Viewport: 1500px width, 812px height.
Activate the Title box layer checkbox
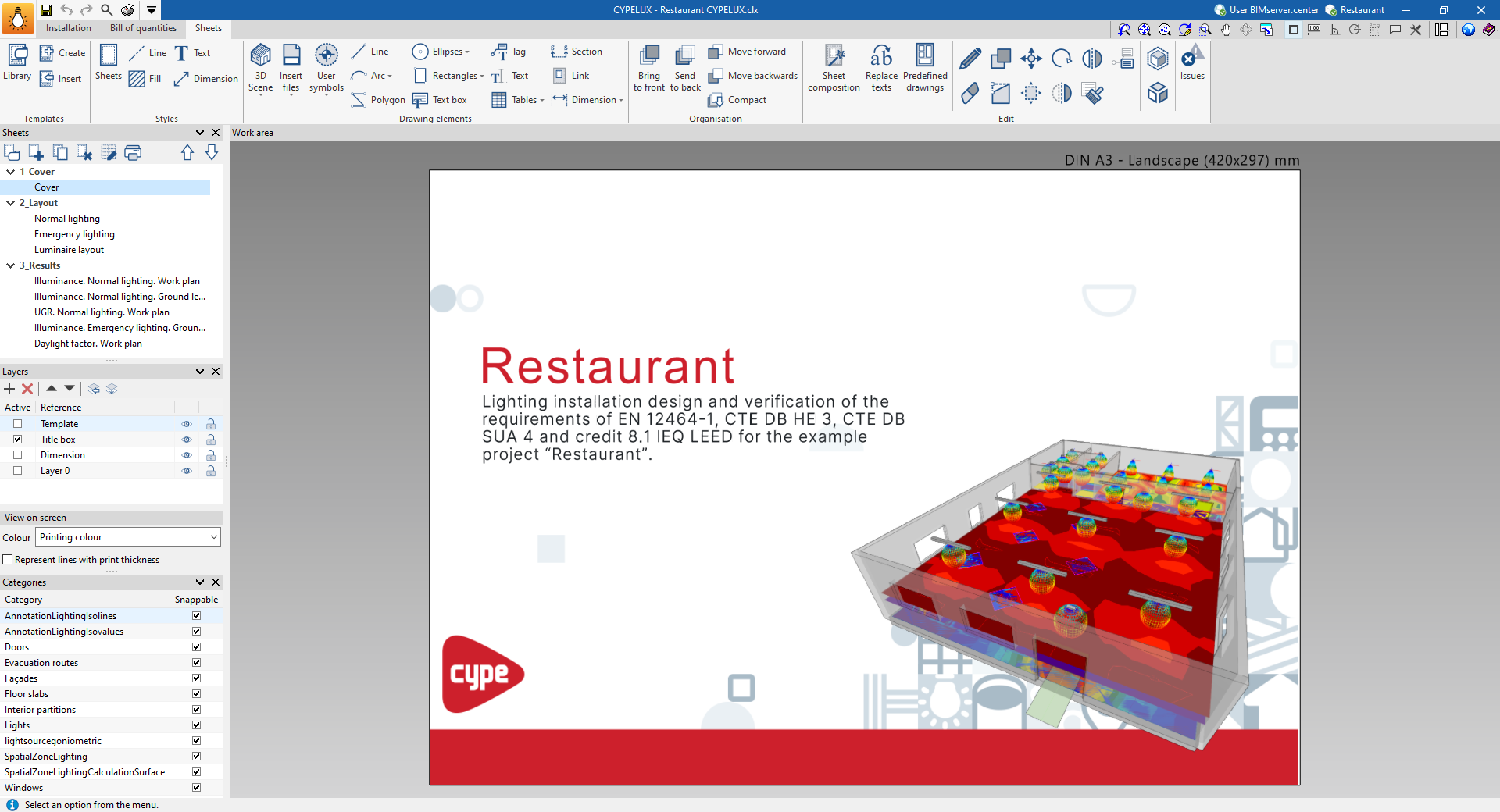click(x=17, y=440)
